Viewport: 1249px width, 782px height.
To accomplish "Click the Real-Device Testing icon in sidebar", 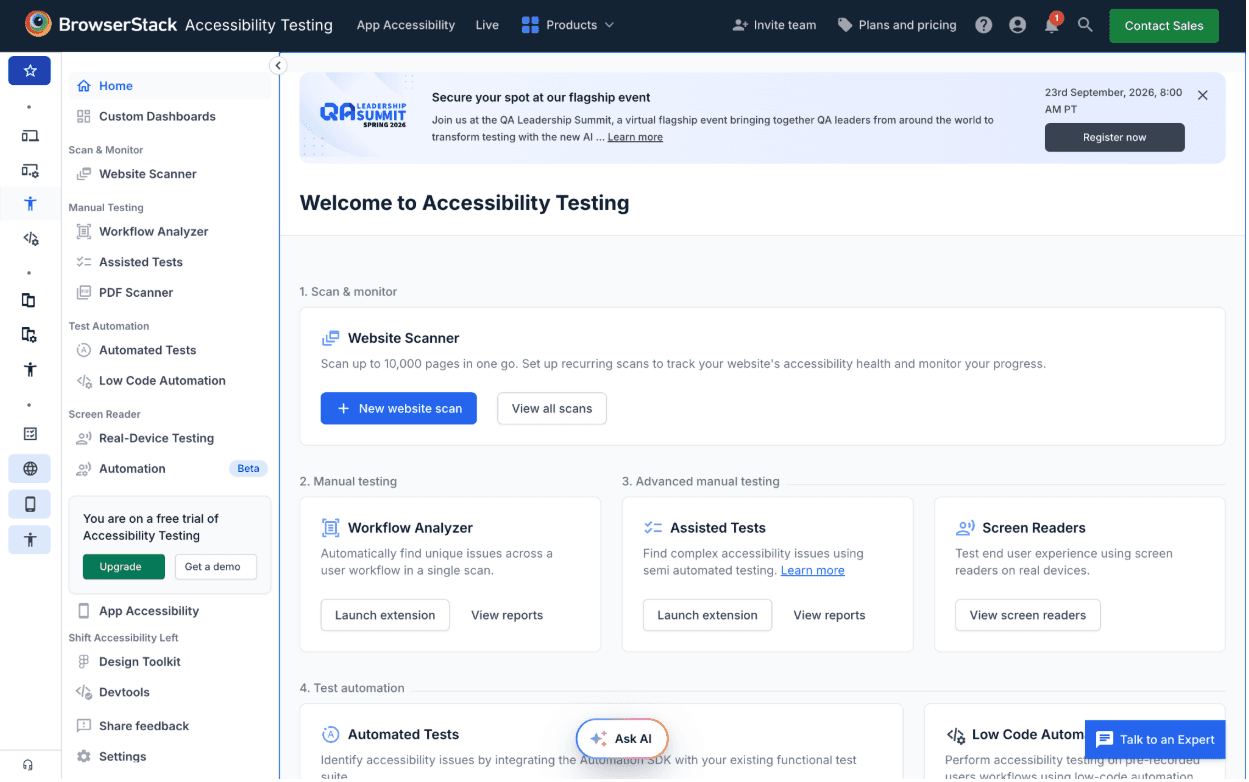I will [84, 439].
